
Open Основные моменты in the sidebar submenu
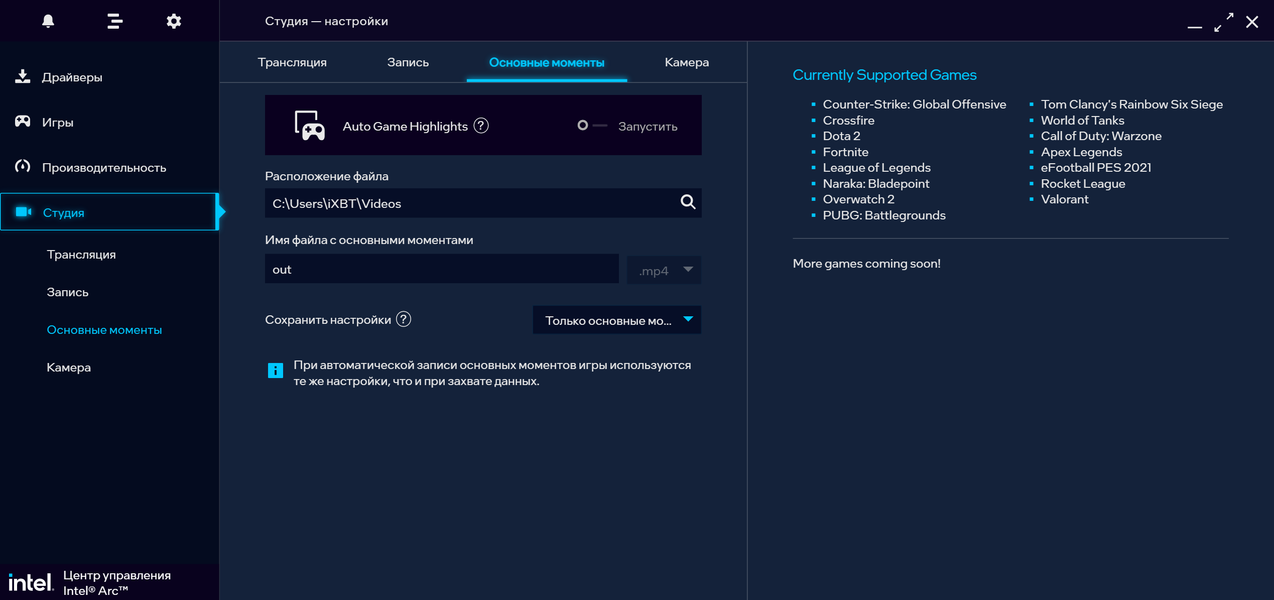click(104, 329)
